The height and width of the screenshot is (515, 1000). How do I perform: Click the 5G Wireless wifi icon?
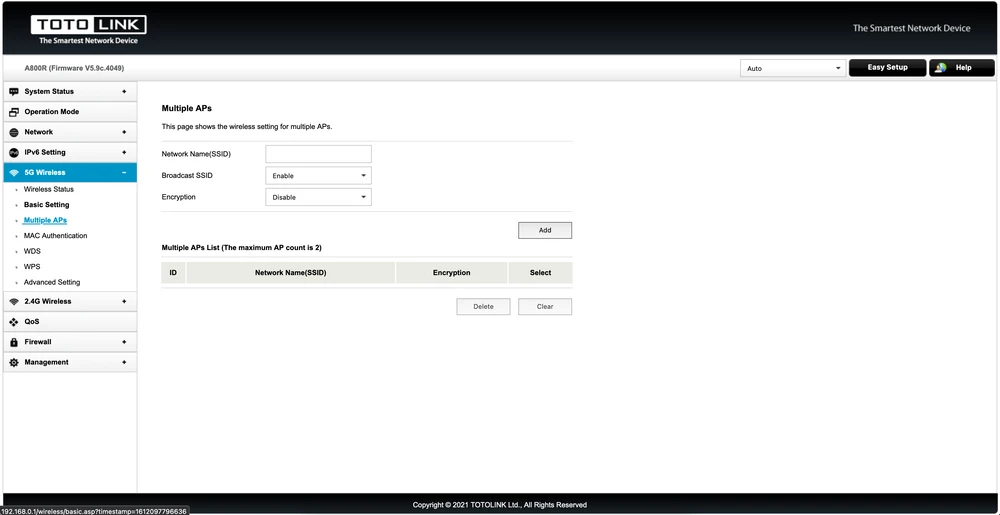tap(14, 173)
